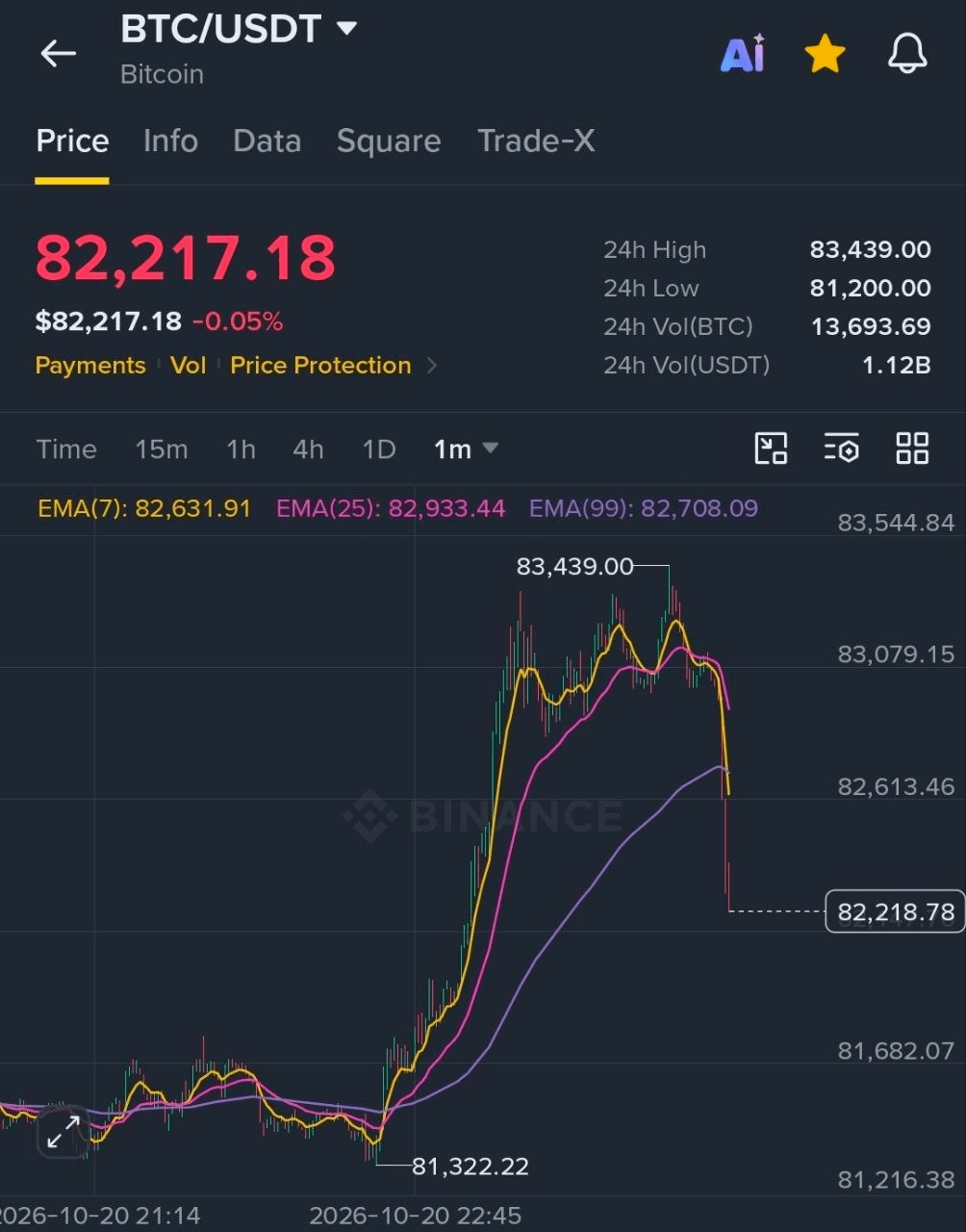Expand the 1m interval dropdown

click(466, 449)
